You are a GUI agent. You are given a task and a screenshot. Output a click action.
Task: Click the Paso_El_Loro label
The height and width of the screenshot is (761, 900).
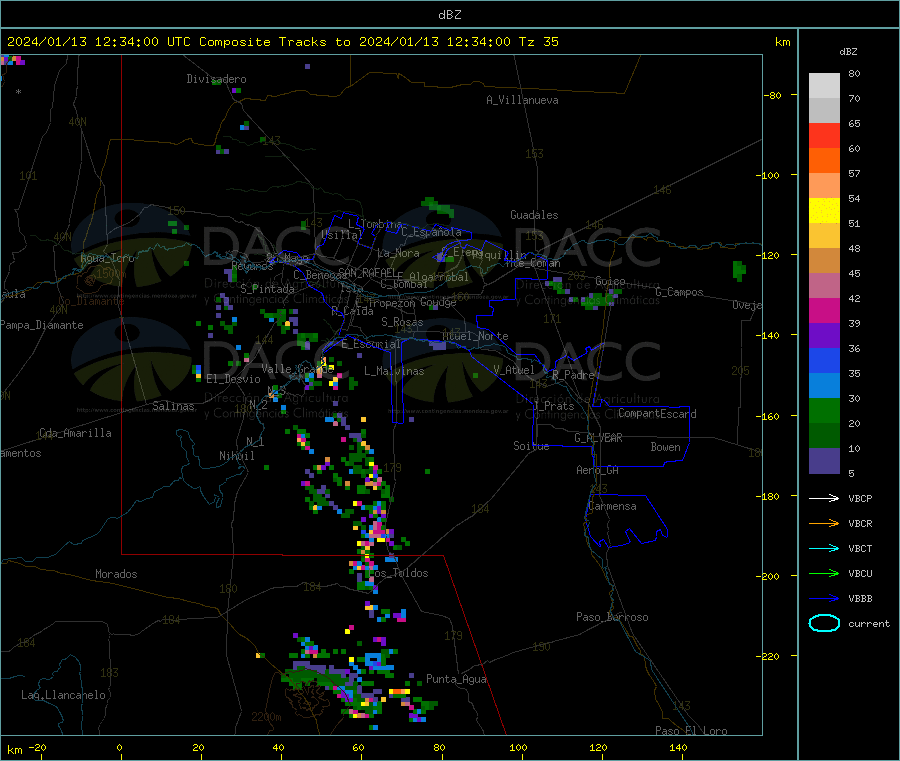click(691, 731)
